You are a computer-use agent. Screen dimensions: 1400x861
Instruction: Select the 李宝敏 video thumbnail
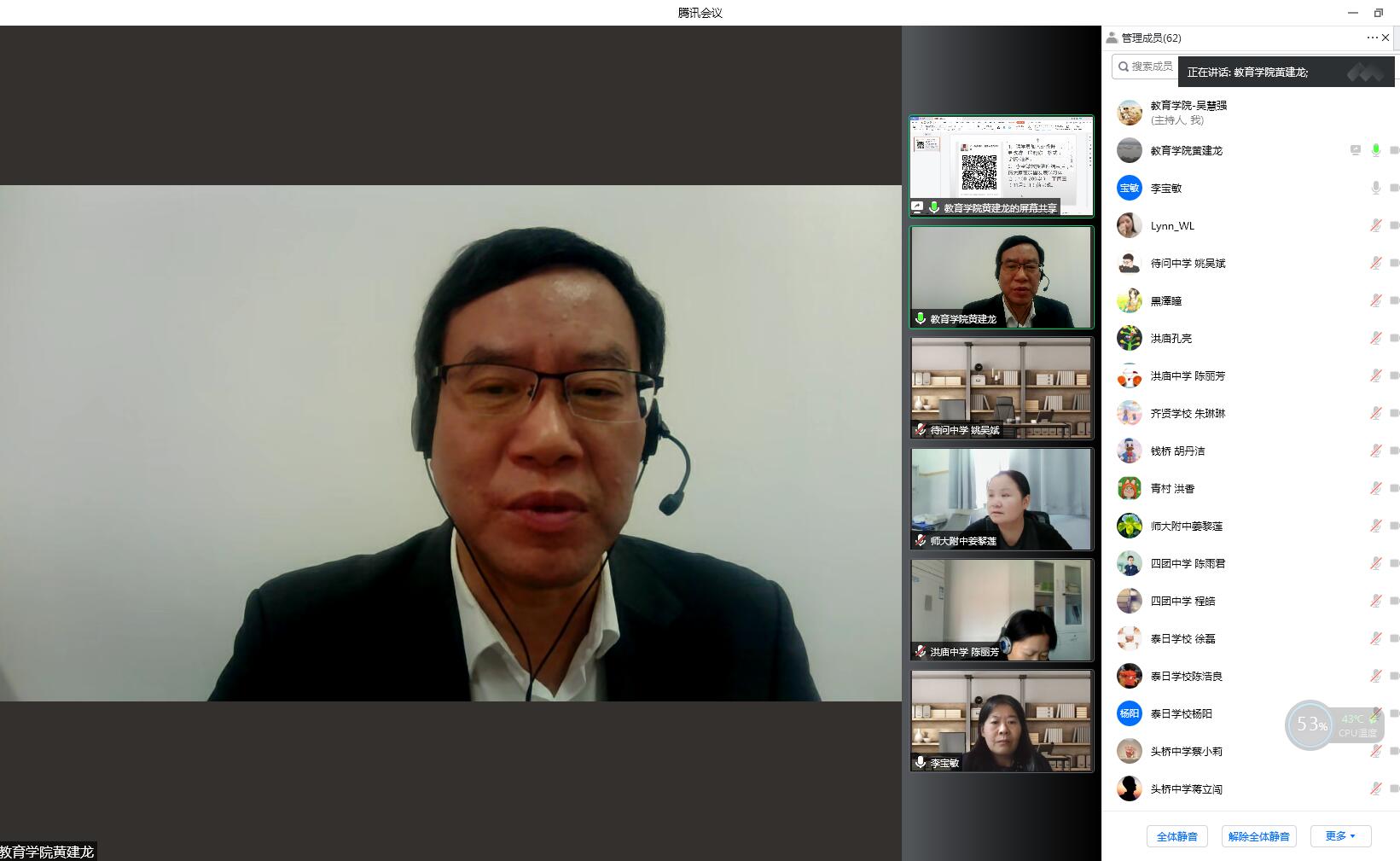(x=1002, y=721)
